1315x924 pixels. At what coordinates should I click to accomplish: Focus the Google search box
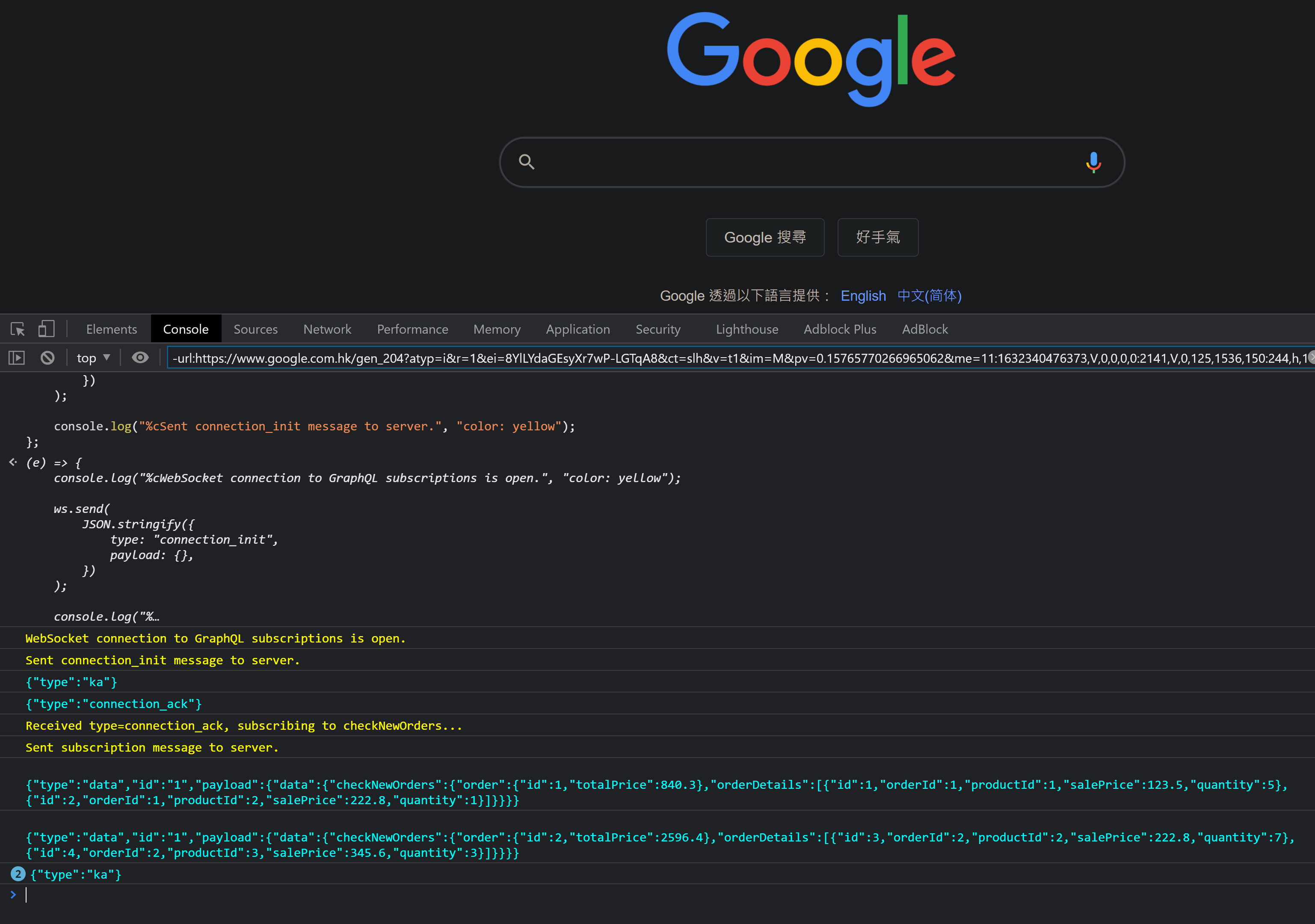click(812, 162)
